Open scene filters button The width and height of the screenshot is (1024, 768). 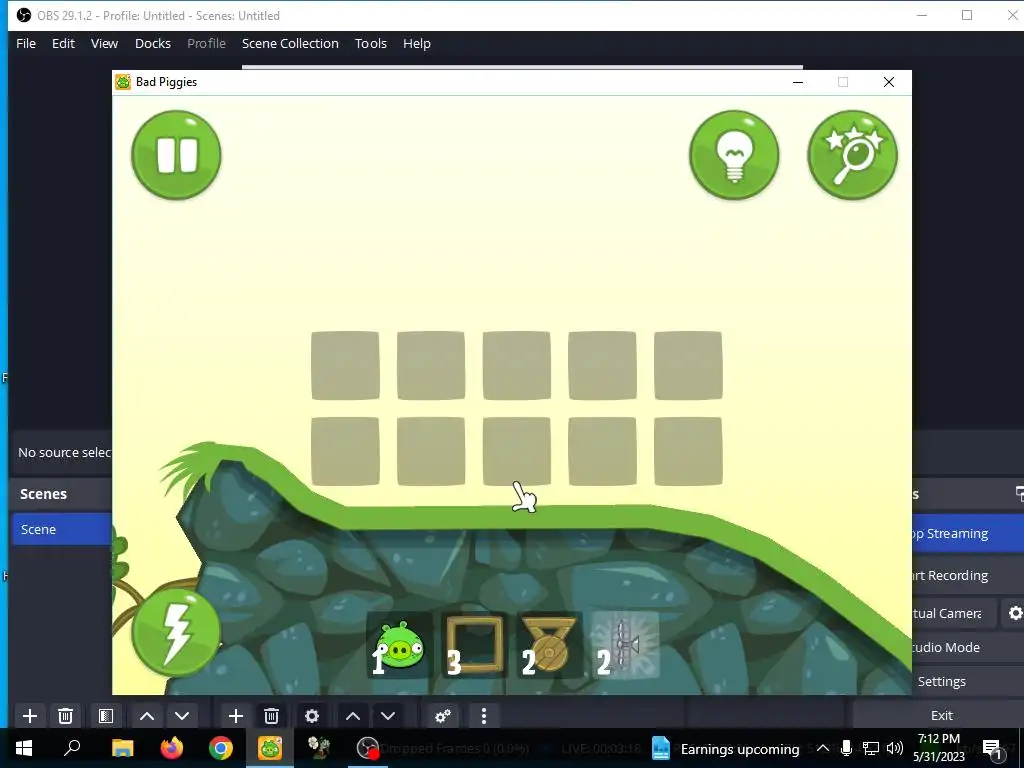click(106, 716)
